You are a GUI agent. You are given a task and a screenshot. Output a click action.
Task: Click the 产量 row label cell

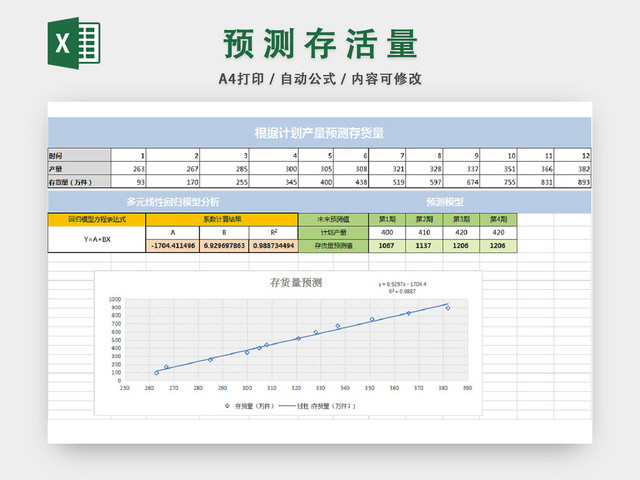point(79,169)
